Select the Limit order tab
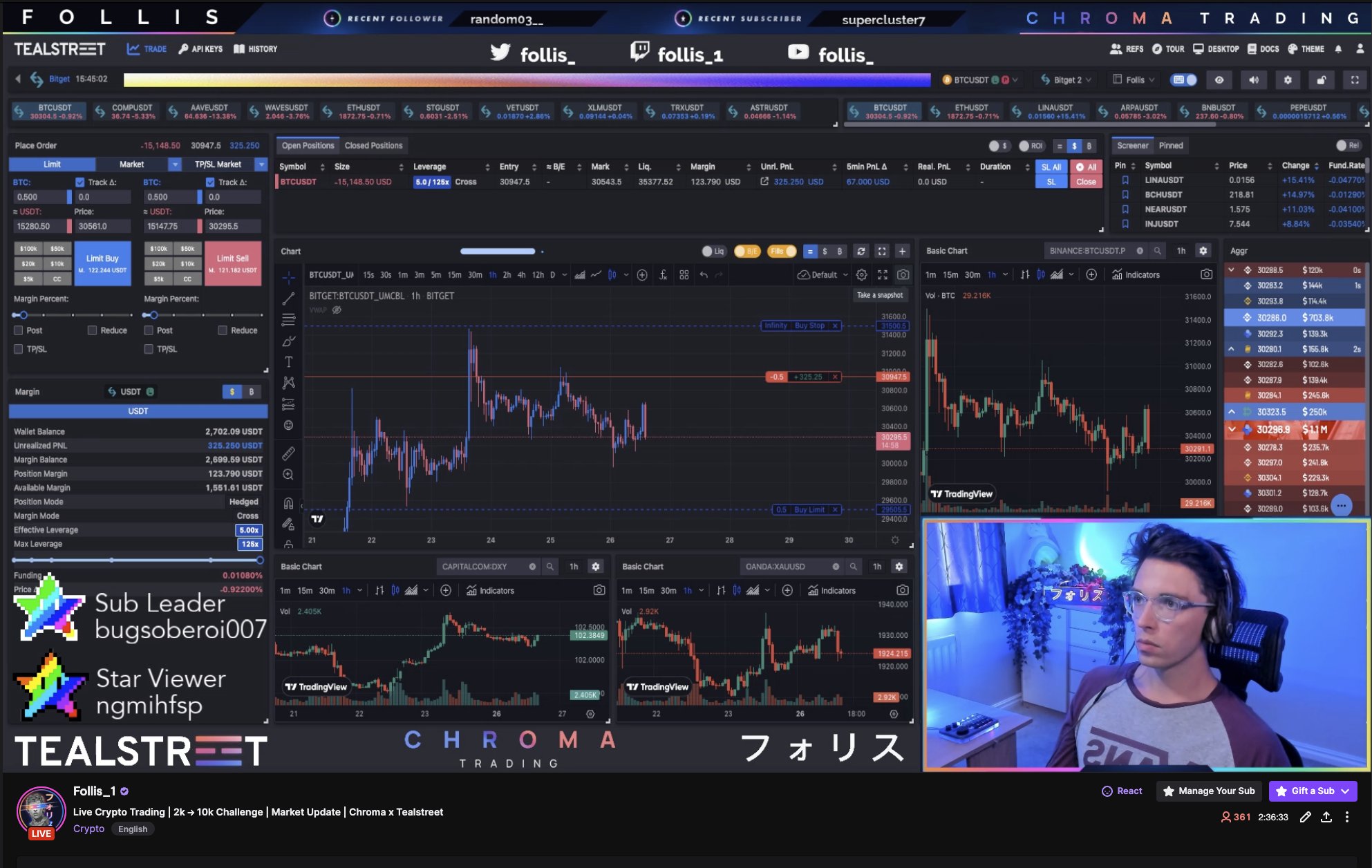 point(53,164)
